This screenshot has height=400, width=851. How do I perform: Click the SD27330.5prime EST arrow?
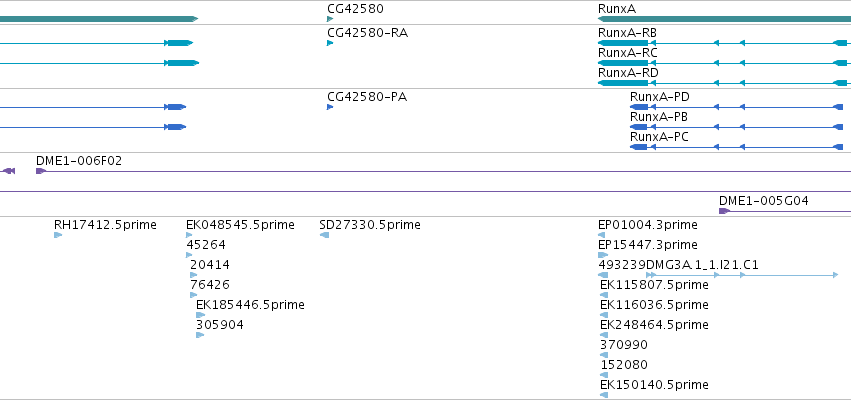coord(325,235)
